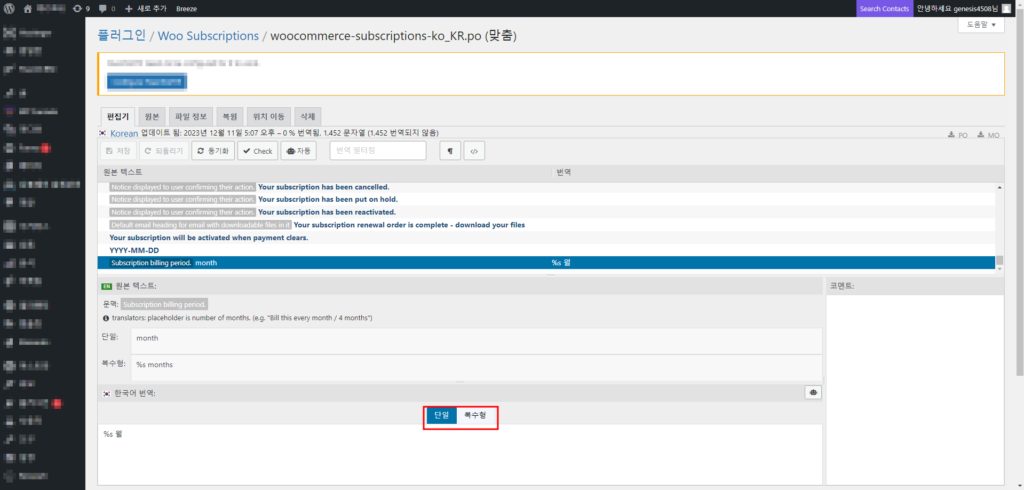
Task: Switch to the 복원 tab
Action: (x=230, y=116)
